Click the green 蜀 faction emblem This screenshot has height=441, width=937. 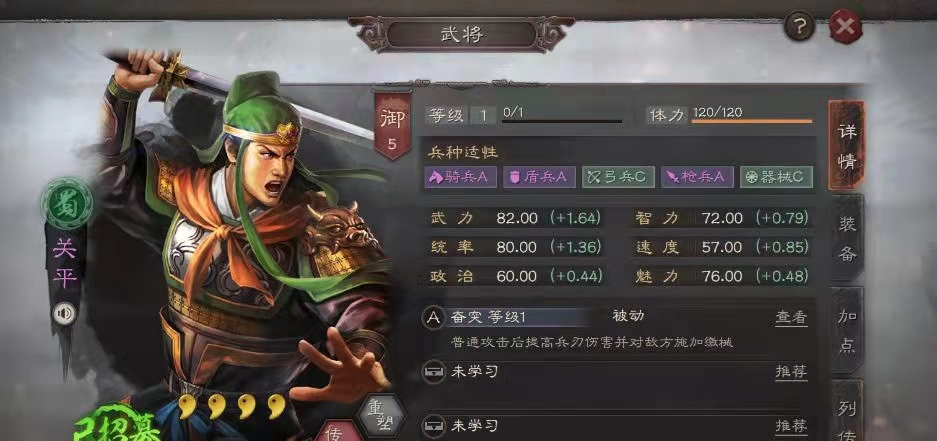(66, 204)
